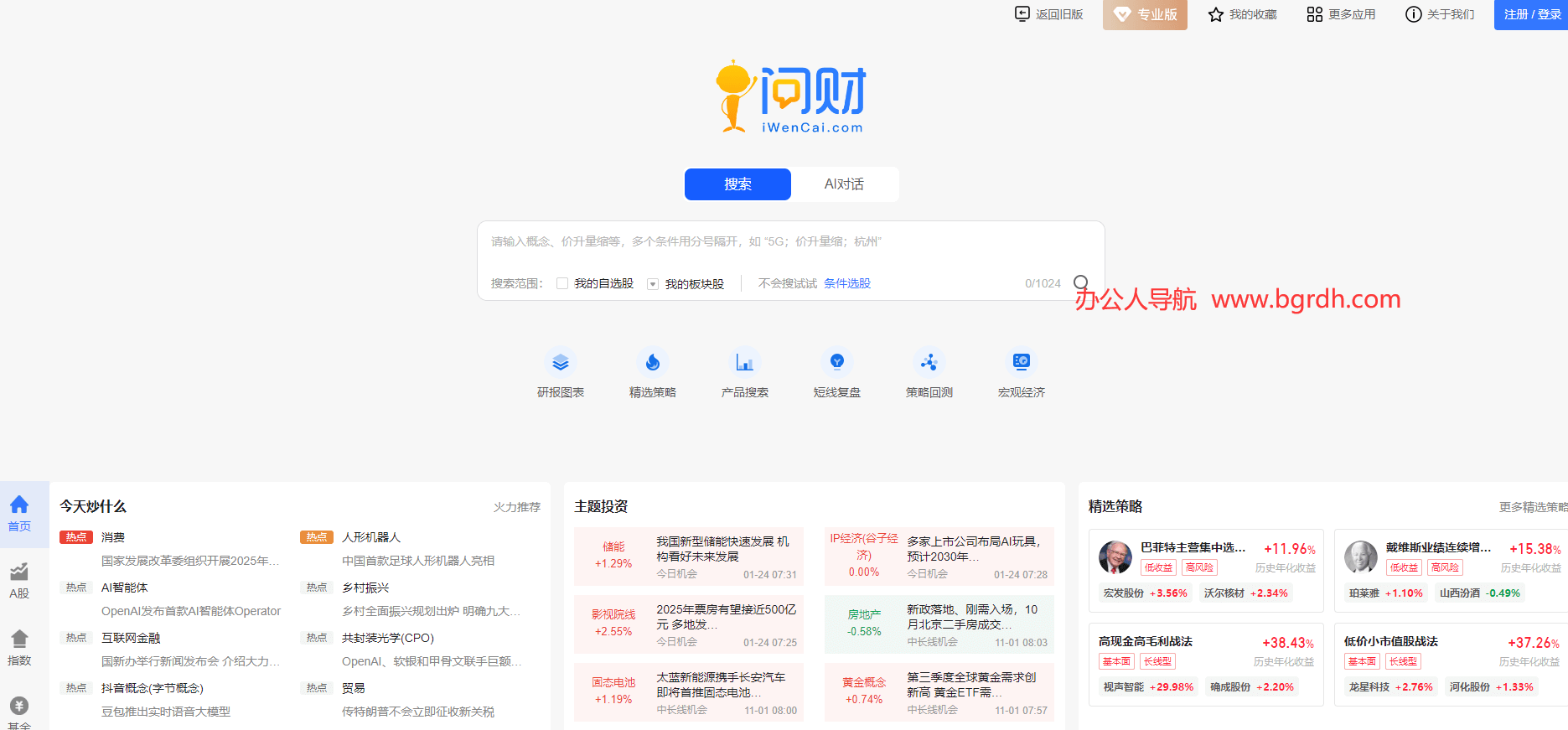Open 更多应用 grid icon
This screenshot has width=1568, height=730.
coord(1315,14)
